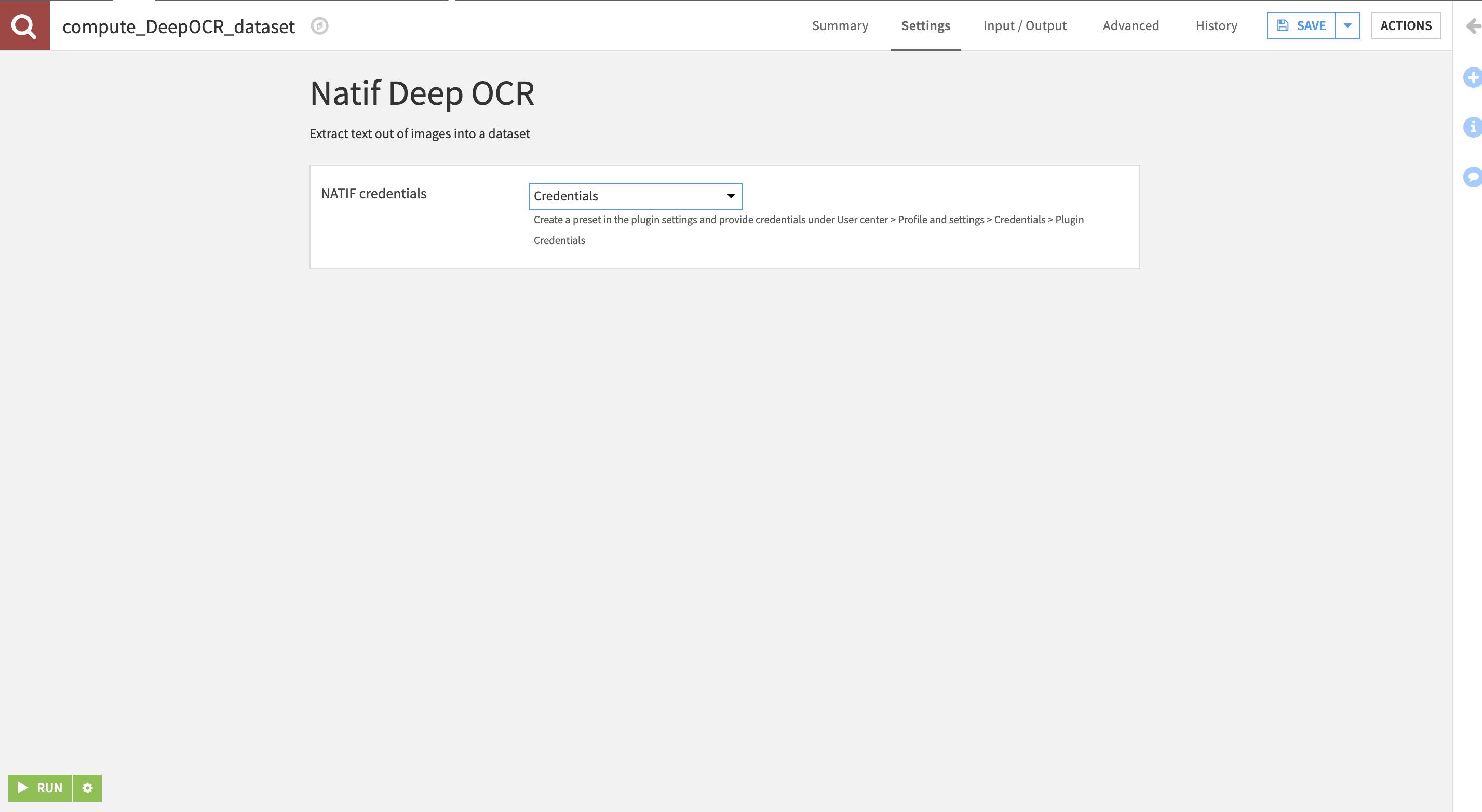Switch to the Summary tab
Screen dimensions: 1482x812
(840, 25)
